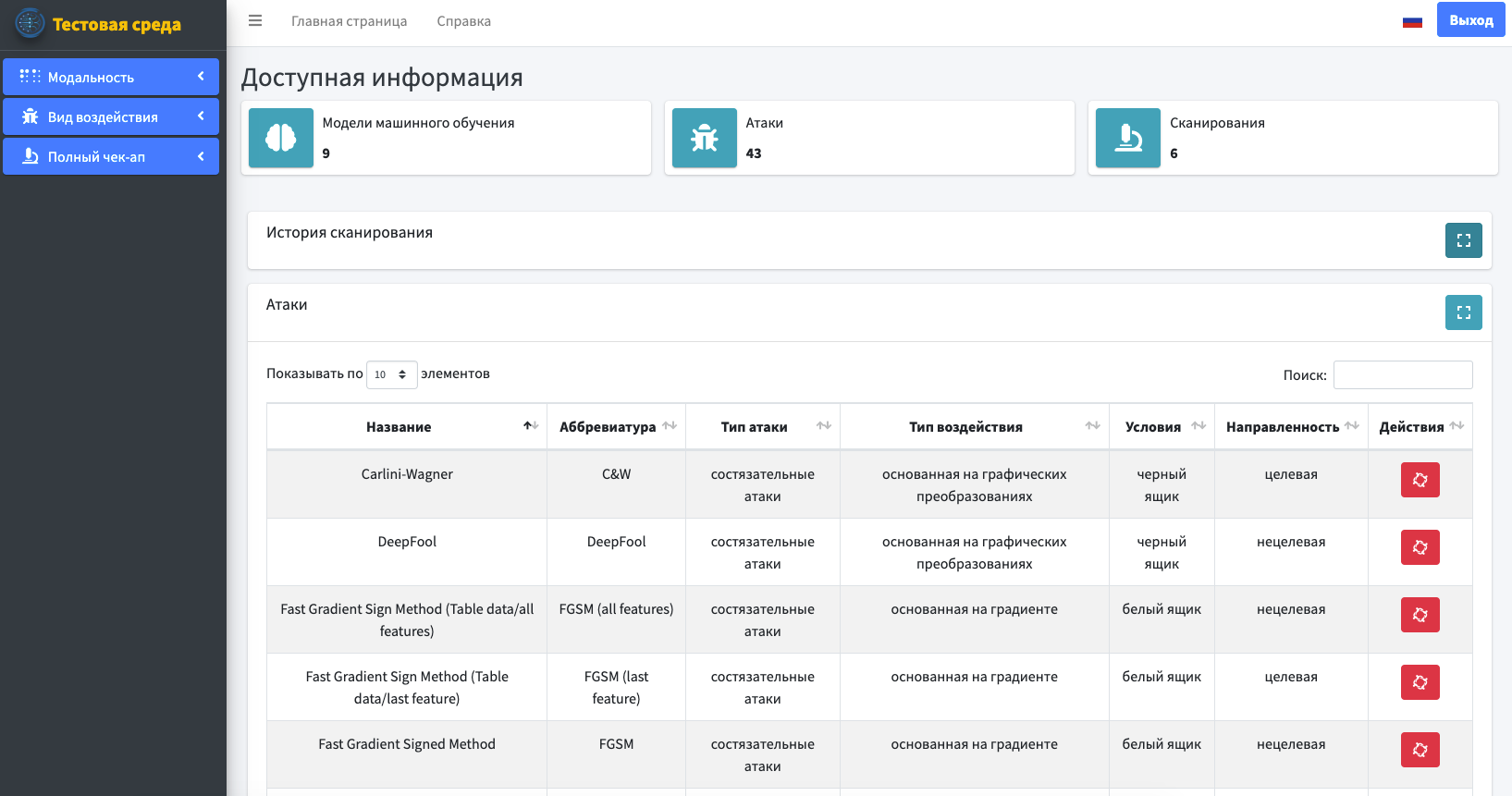The height and width of the screenshot is (796, 1512).
Task: Click Fast Gradient Sign Method (Table data/all features)
Action: [x=407, y=620]
